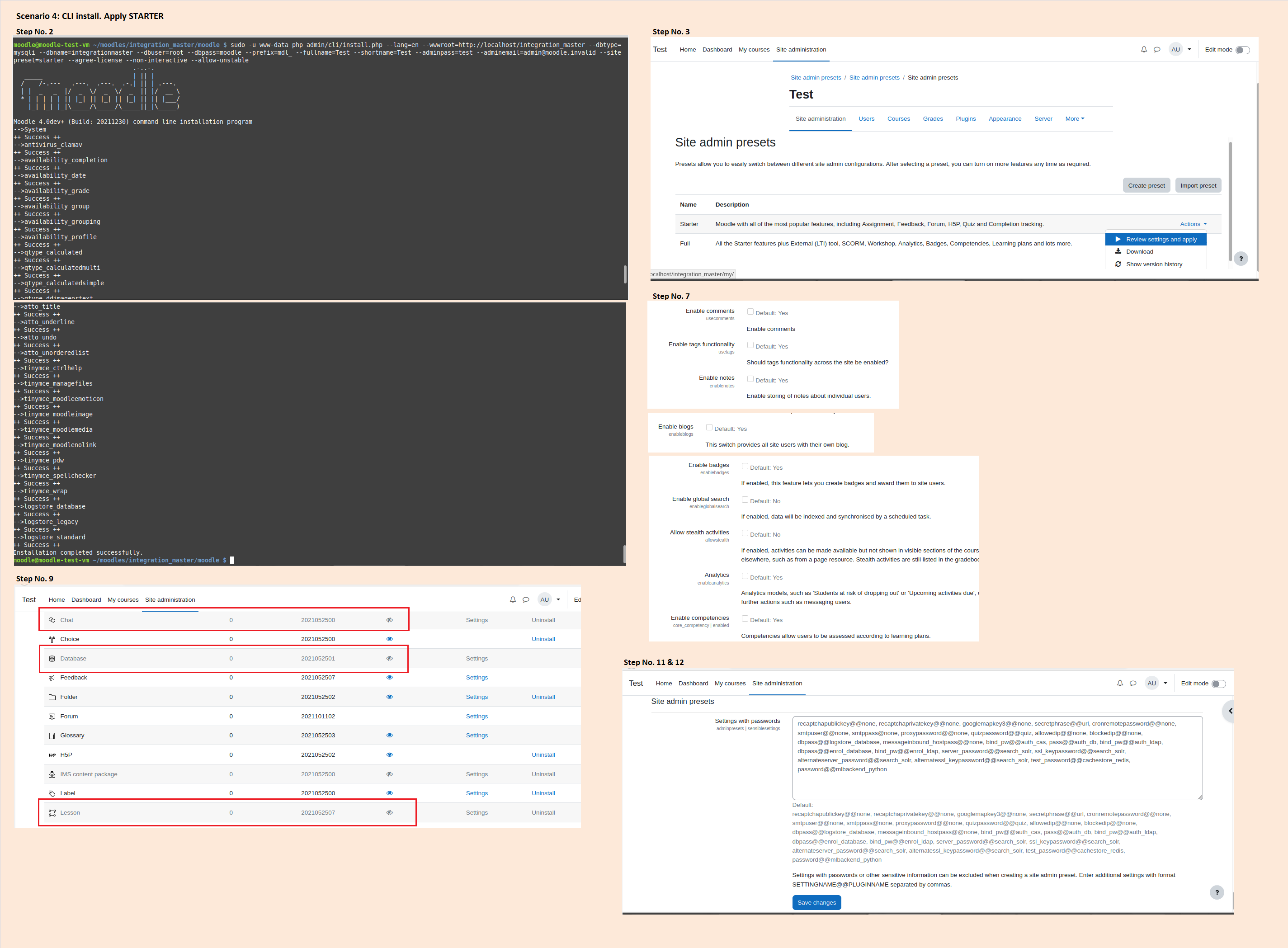The height and width of the screenshot is (948, 1288).
Task: Click the Lesson activity icon
Action: (x=52, y=813)
